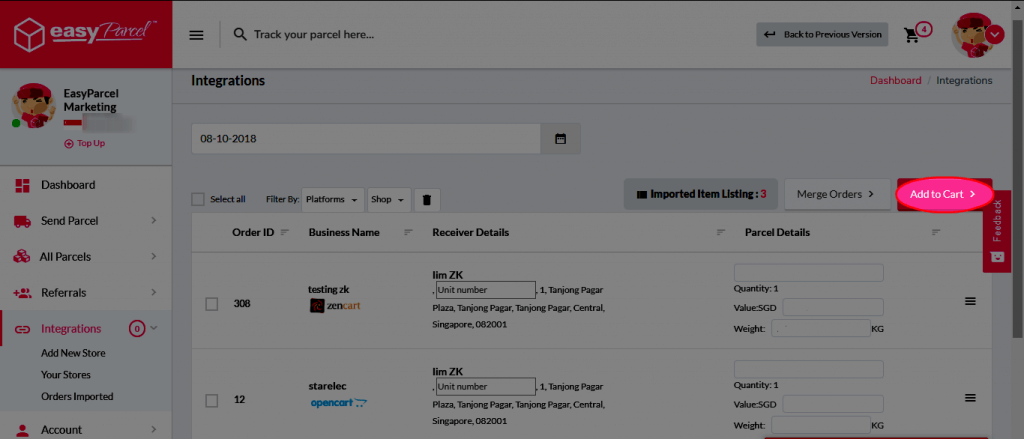This screenshot has height=439, width=1024.
Task: Click the All Parcels boxes icon
Action: (22, 257)
